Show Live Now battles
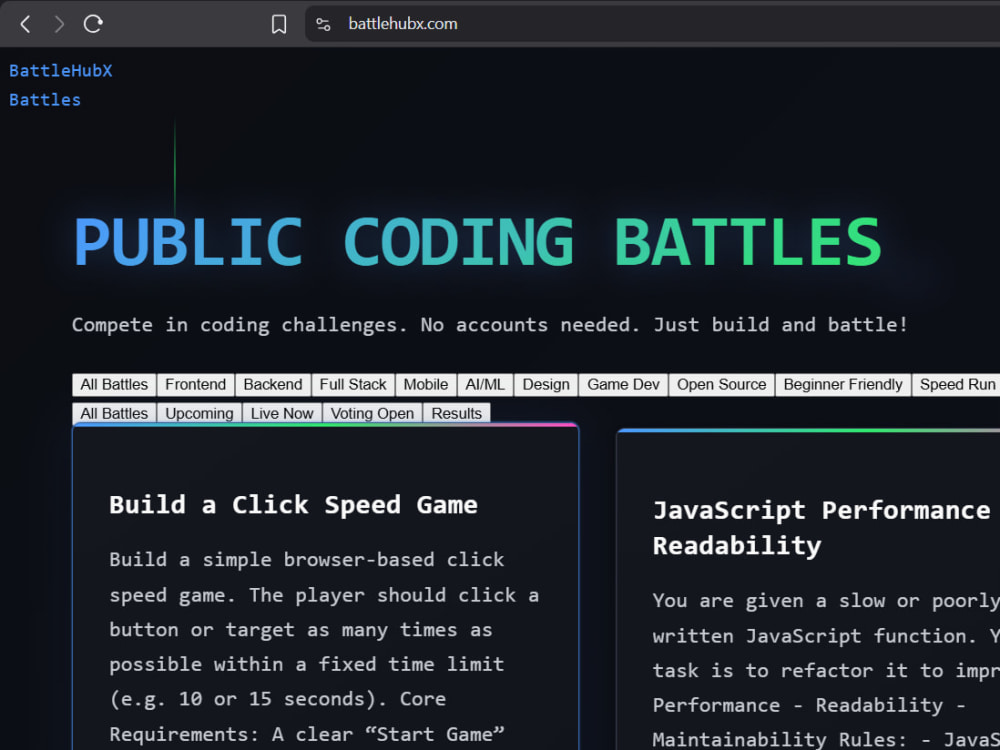 point(282,413)
